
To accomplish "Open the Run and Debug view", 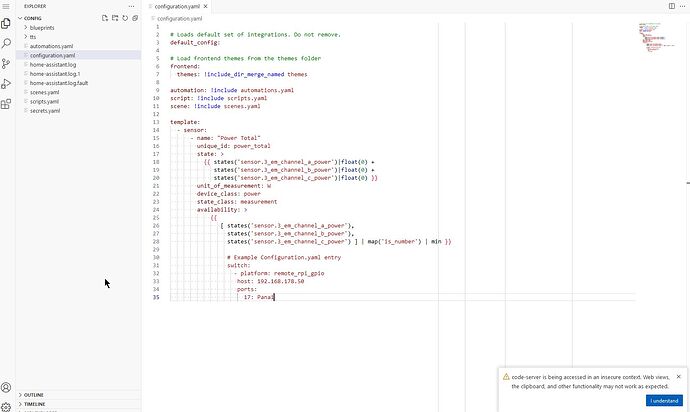I will pos(7,82).
